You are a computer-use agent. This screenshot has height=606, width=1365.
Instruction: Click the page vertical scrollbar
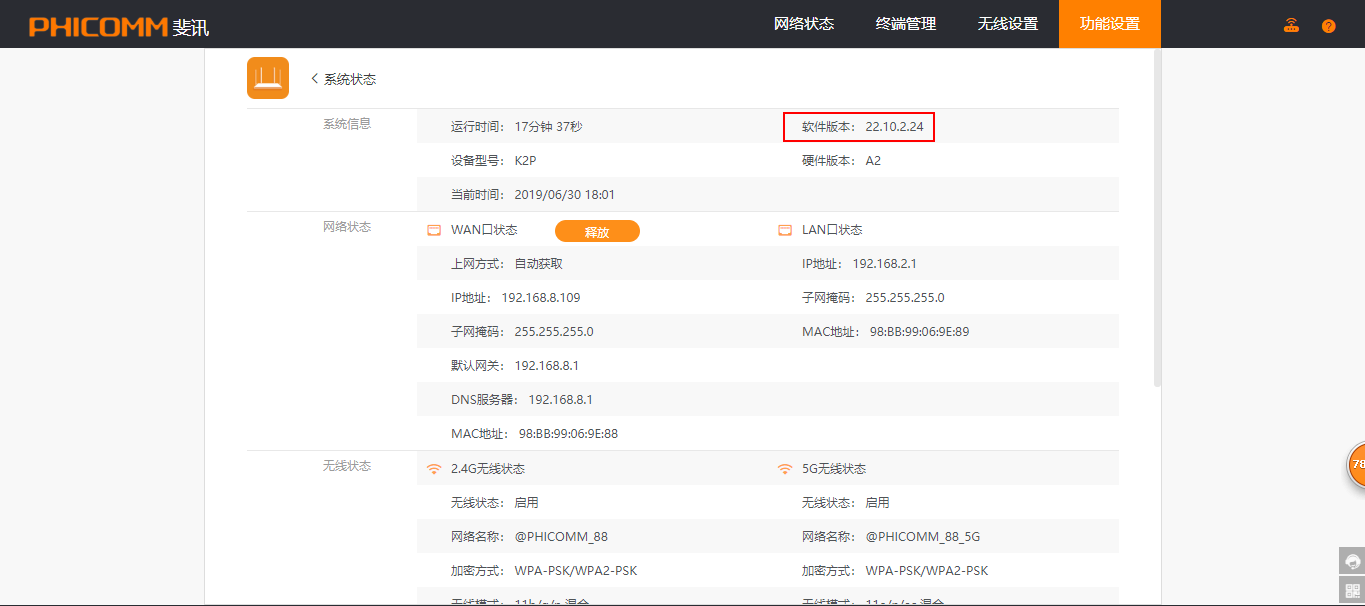pos(1157,220)
